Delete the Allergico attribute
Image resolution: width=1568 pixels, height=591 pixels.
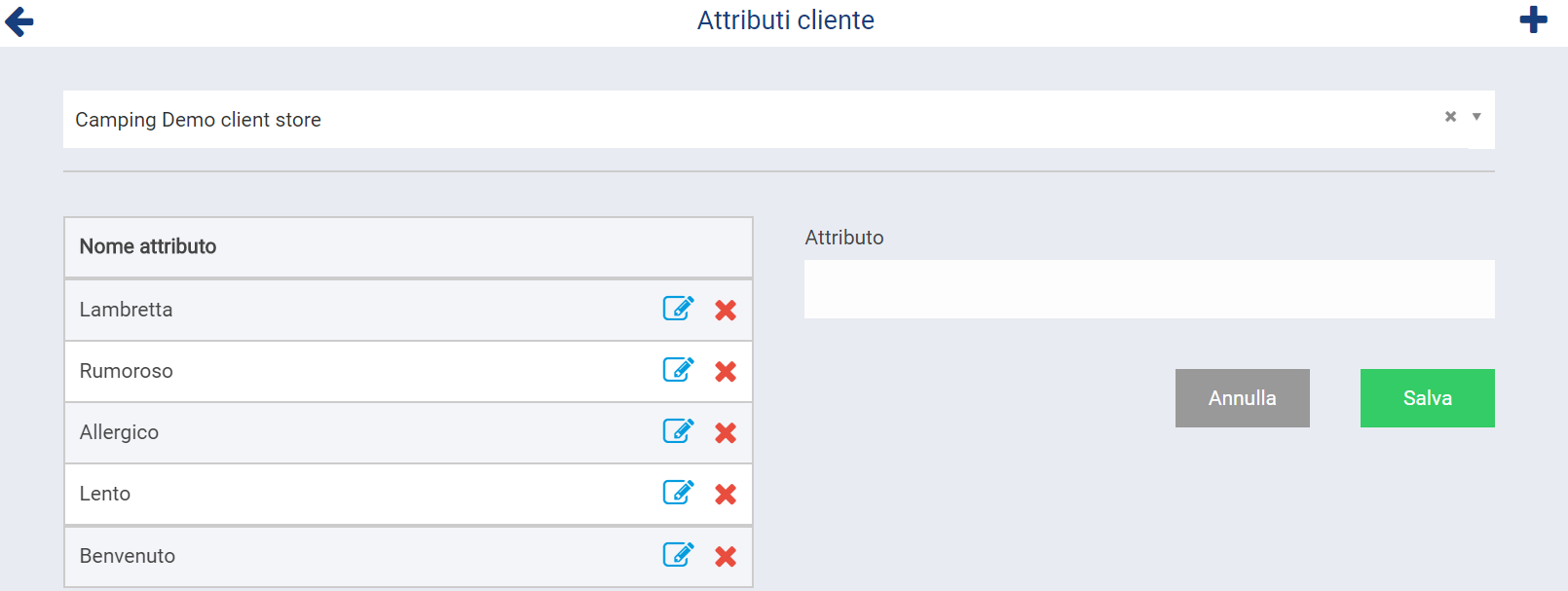726,432
